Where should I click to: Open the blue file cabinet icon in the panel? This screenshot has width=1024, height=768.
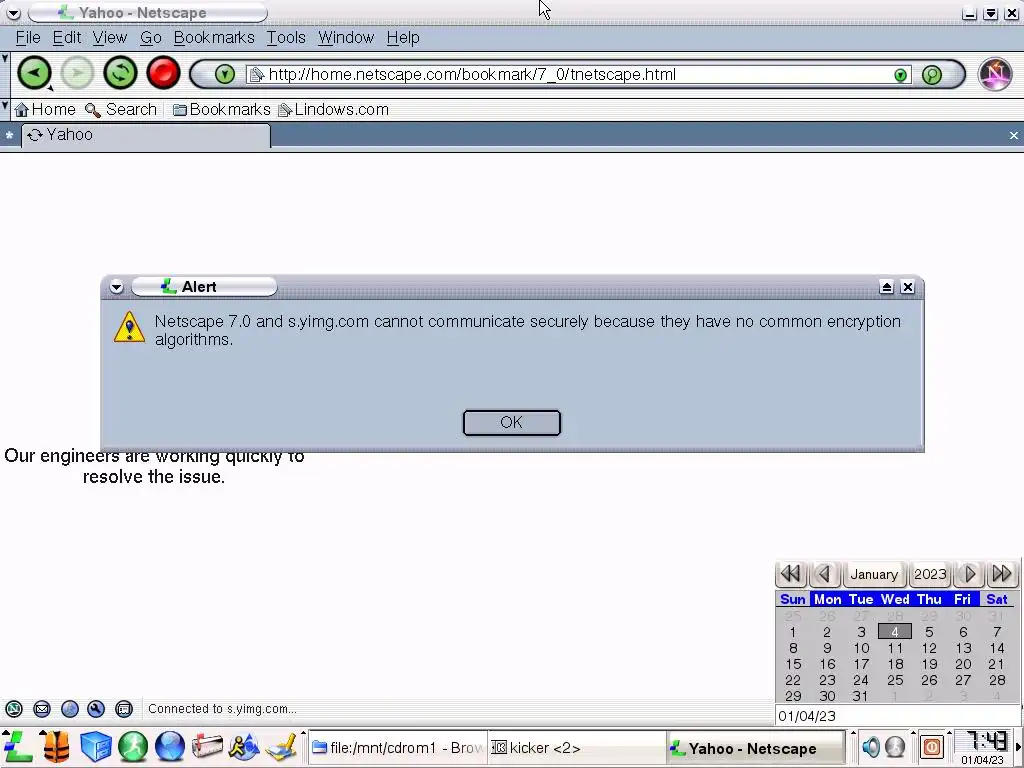[96, 746]
